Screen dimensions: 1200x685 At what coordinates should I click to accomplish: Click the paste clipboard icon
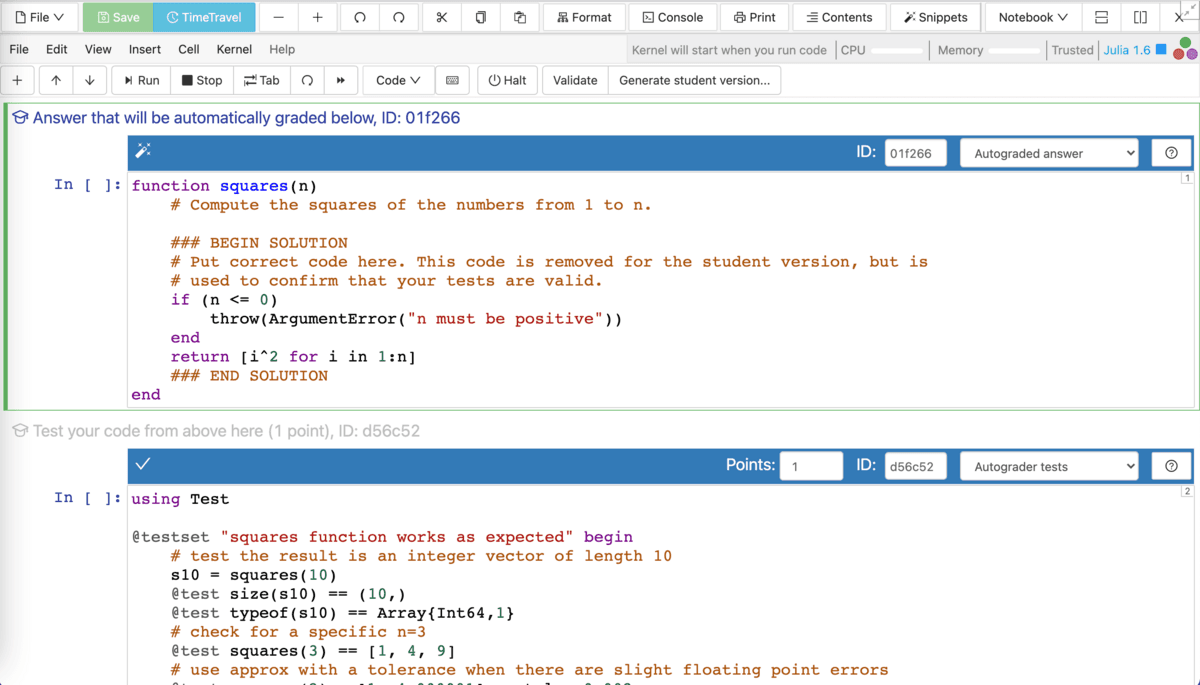(x=520, y=17)
